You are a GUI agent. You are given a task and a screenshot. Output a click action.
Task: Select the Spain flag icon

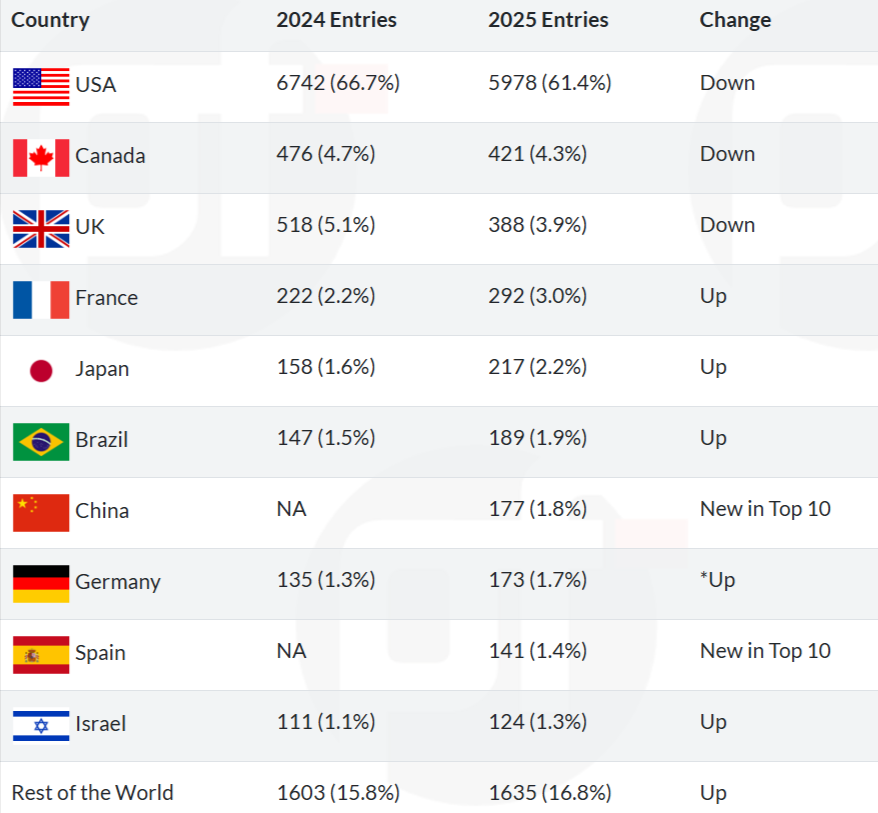point(41,654)
